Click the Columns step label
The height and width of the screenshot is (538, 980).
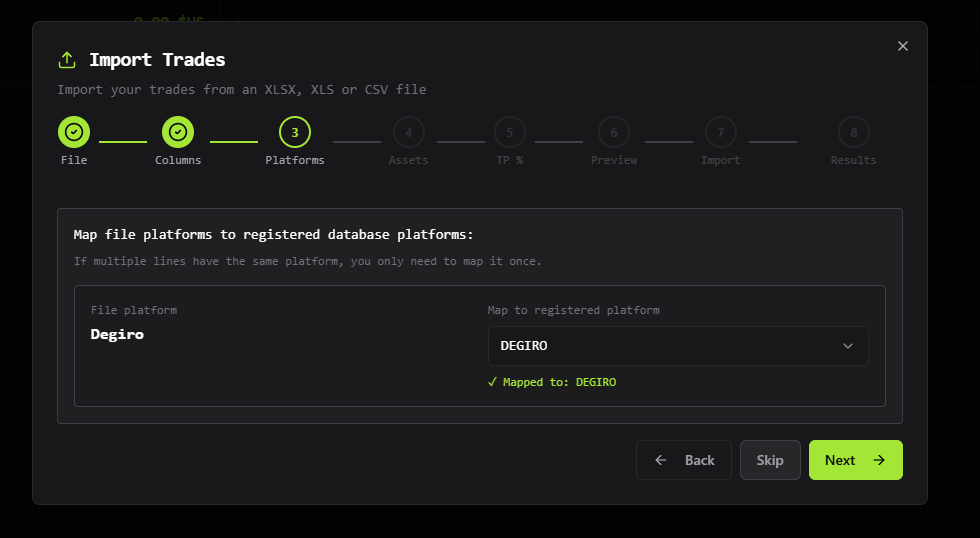[x=178, y=160]
